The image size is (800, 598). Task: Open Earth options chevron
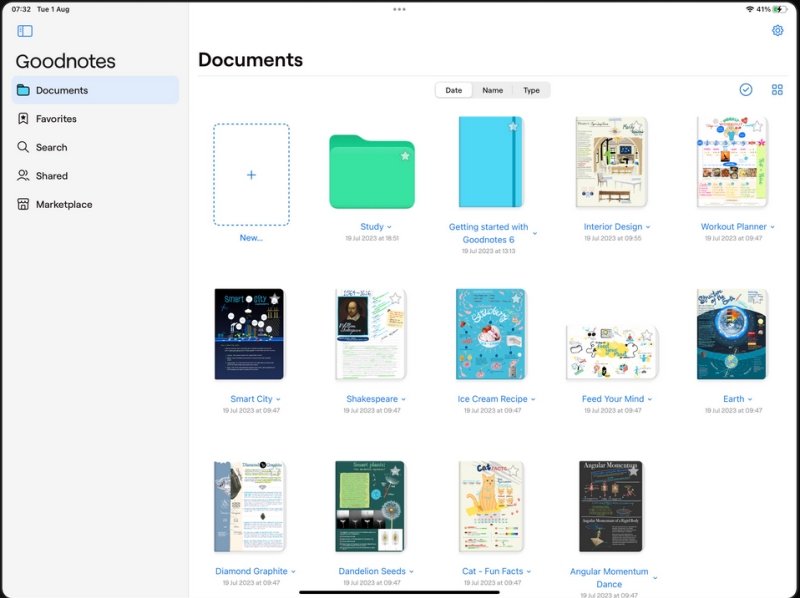[x=750, y=400]
